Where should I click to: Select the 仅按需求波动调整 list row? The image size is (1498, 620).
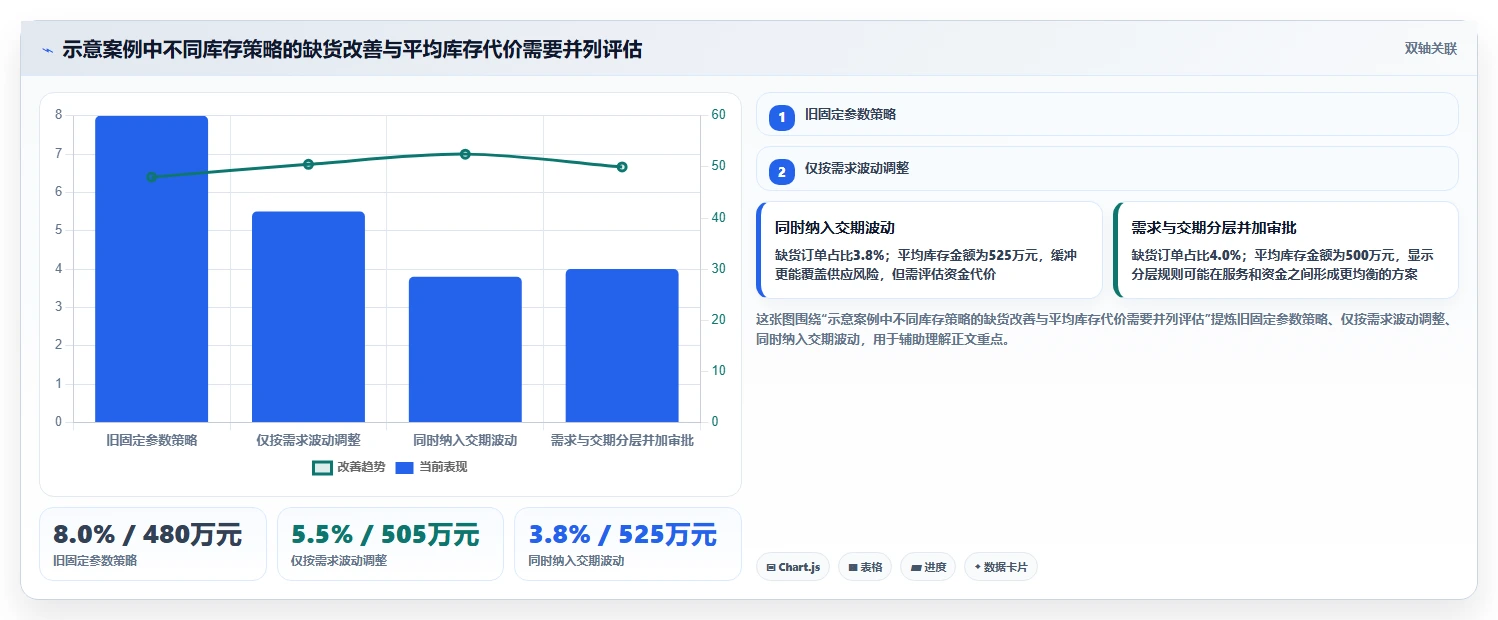1107,168
